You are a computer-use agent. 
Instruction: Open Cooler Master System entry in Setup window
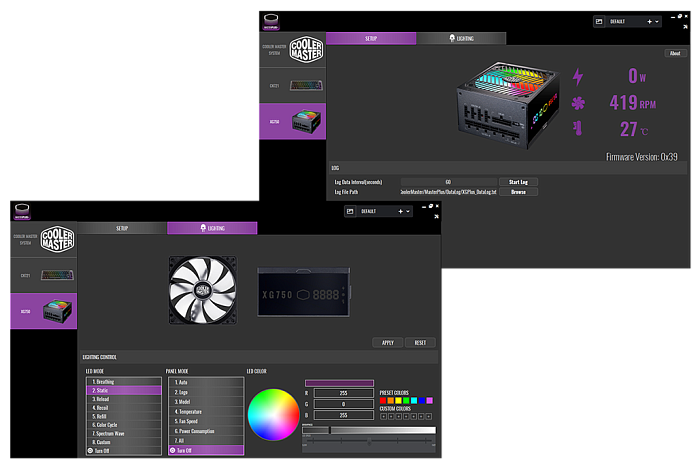293,50
